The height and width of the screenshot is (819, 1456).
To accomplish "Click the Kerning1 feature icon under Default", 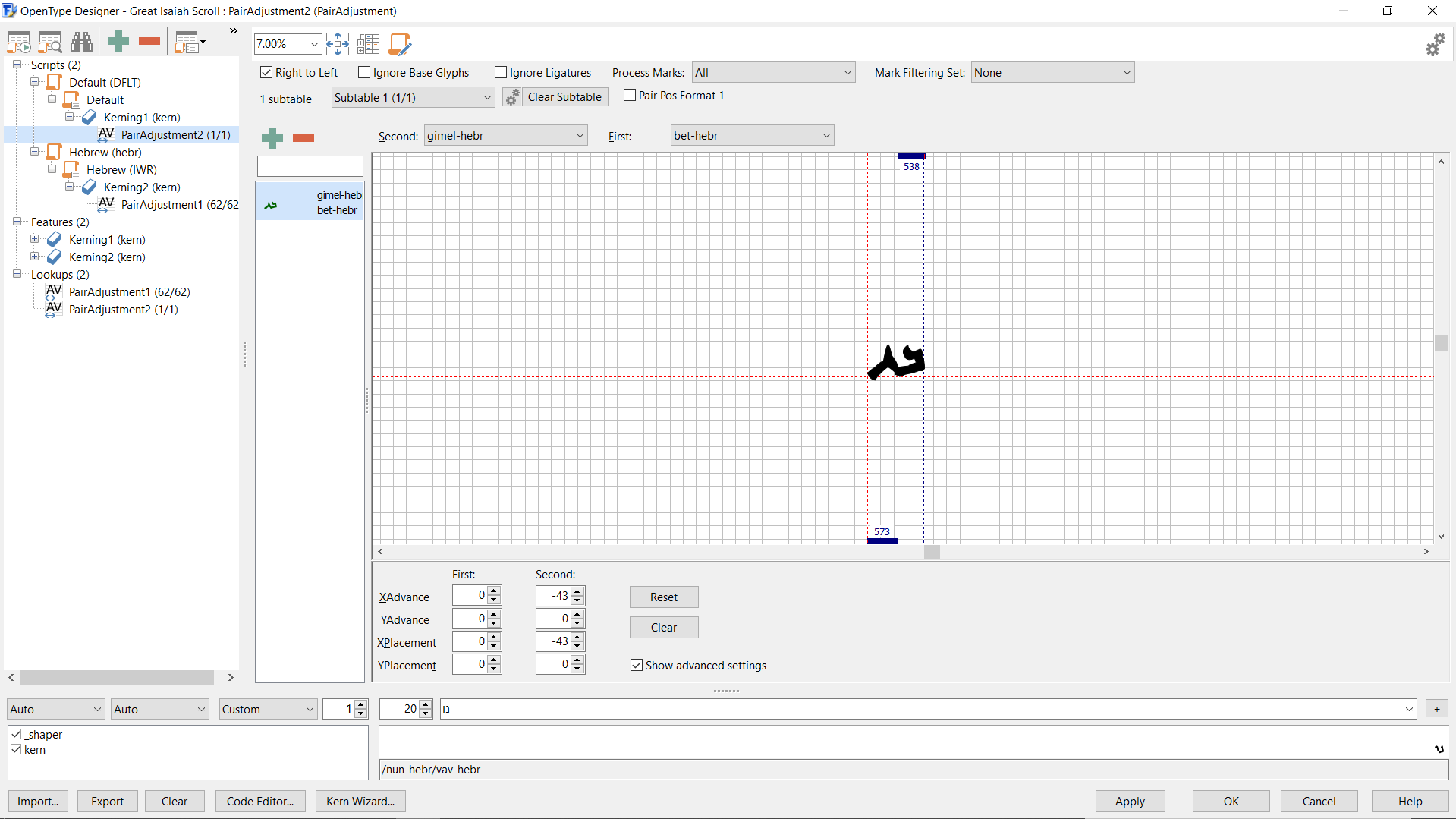I will (x=89, y=117).
